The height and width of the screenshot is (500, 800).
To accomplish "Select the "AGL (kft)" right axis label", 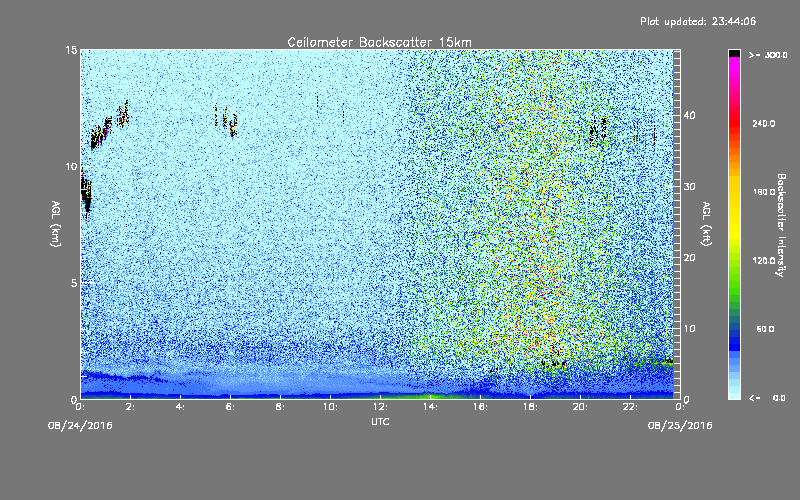I will [706, 224].
